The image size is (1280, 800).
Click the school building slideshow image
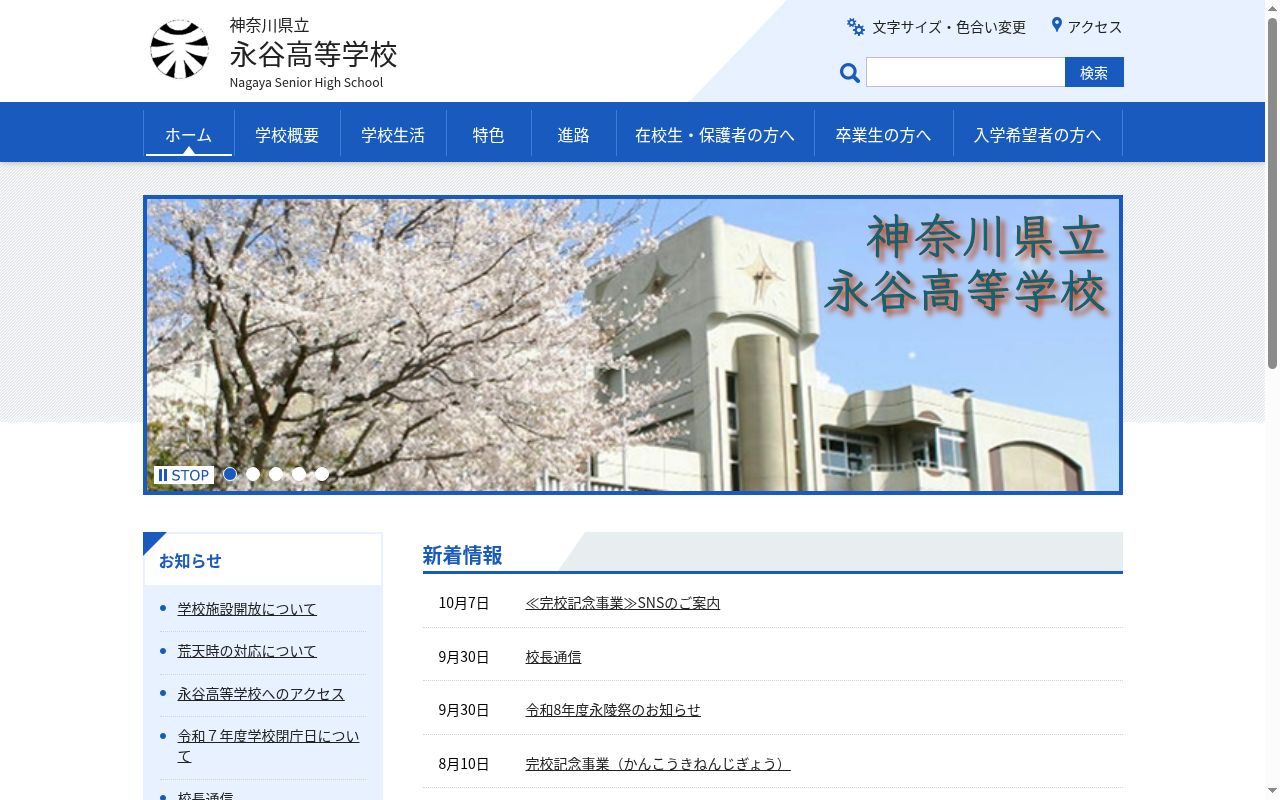point(633,345)
